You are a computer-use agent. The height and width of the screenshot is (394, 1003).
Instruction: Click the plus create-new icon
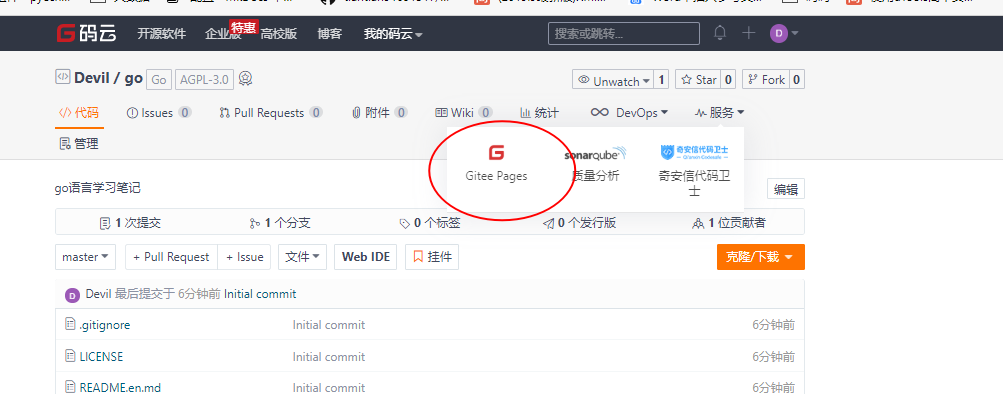click(x=748, y=33)
